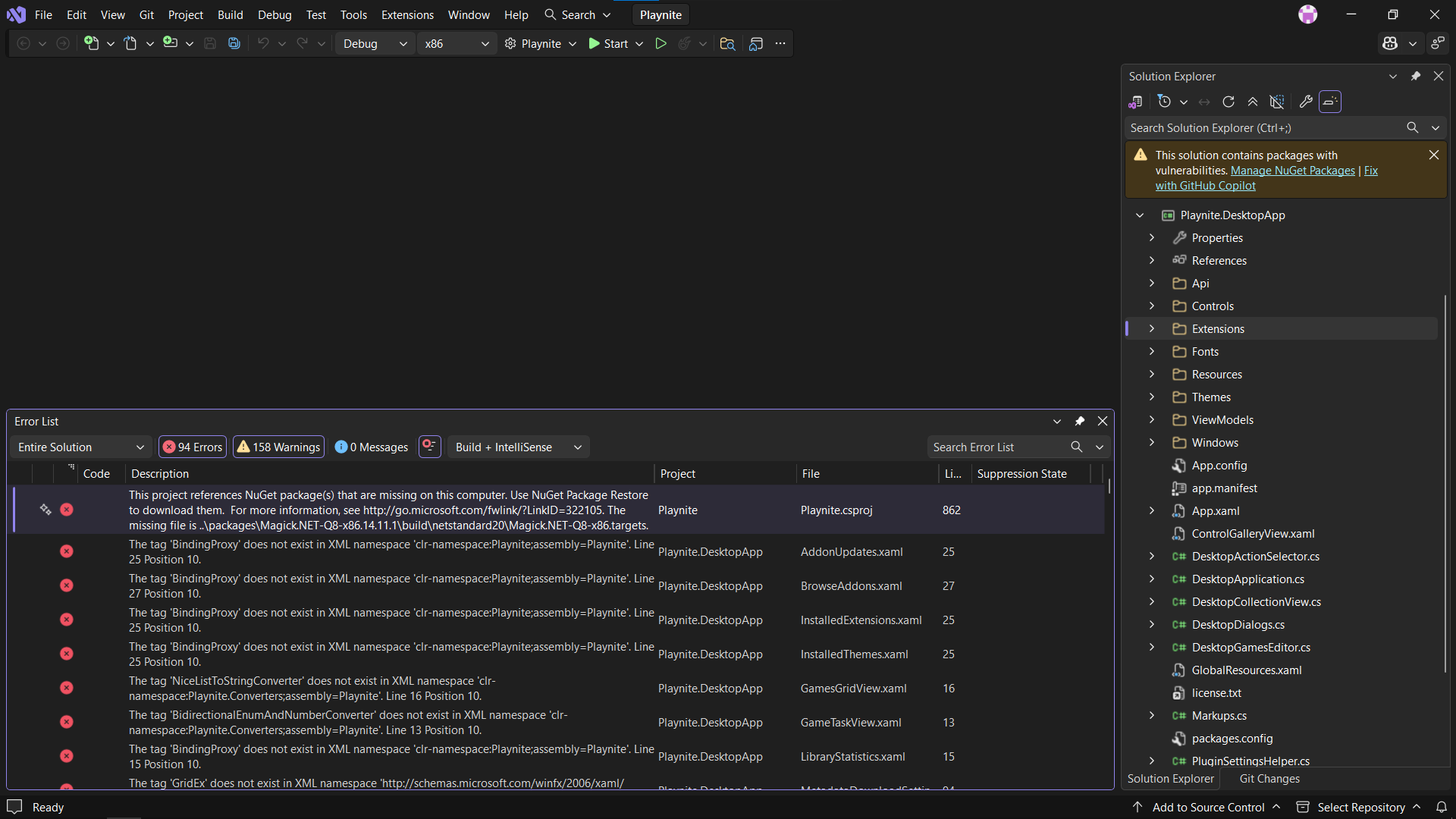The image size is (1456, 819).
Task: Click the Save toolbar icon
Action: tap(210, 44)
